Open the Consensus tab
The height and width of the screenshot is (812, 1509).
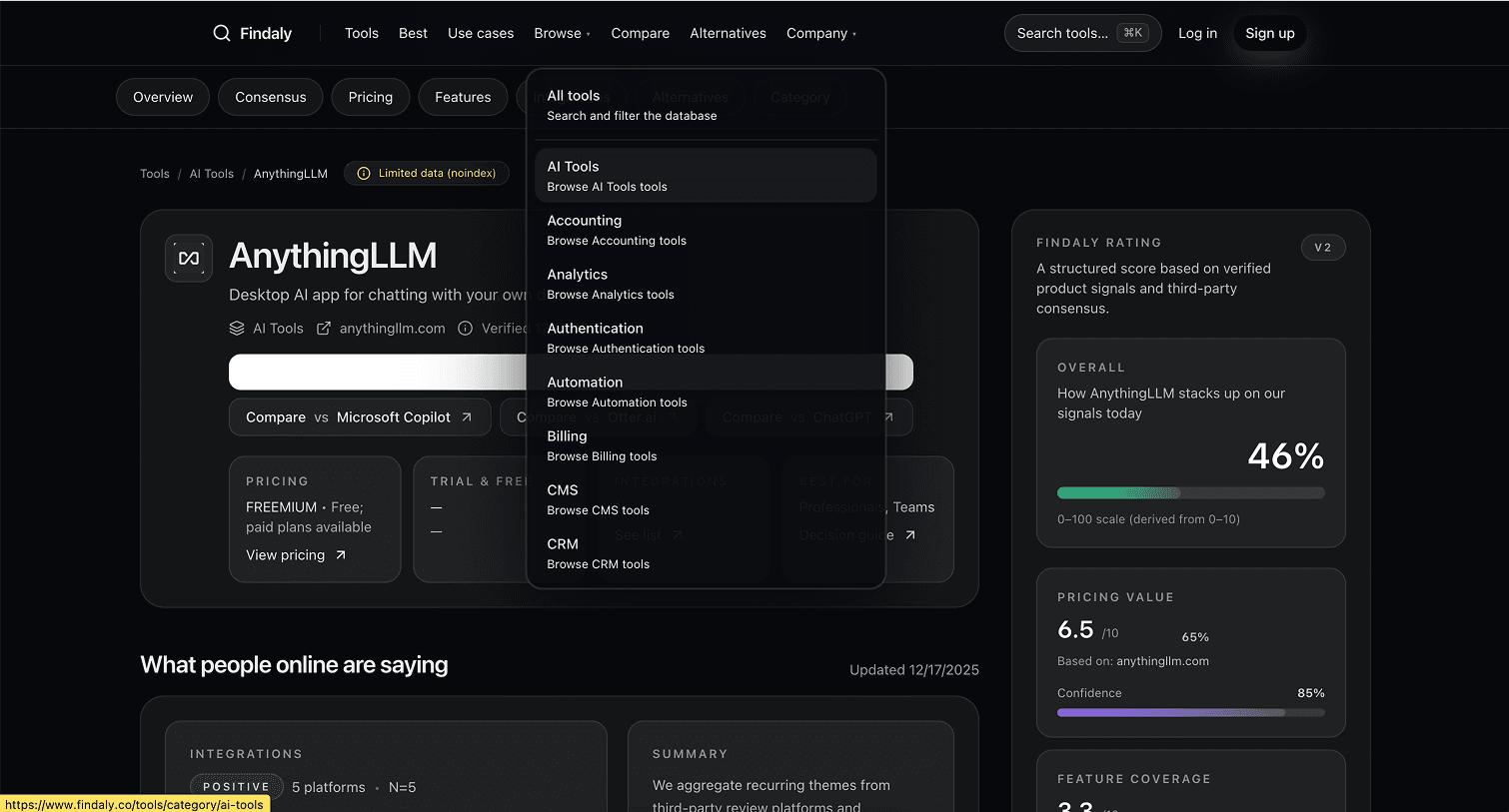(x=270, y=97)
